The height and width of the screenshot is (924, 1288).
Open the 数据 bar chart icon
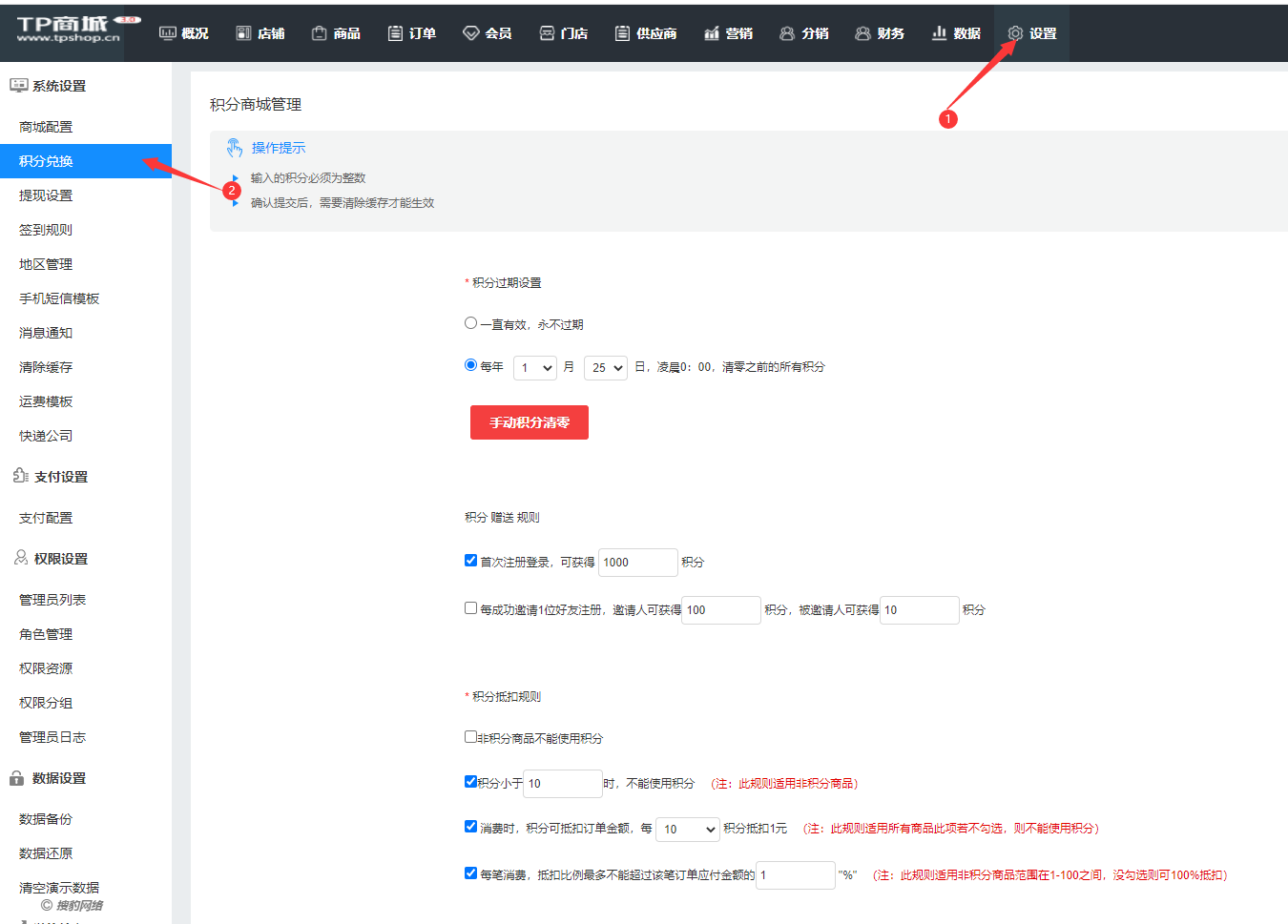(939, 33)
